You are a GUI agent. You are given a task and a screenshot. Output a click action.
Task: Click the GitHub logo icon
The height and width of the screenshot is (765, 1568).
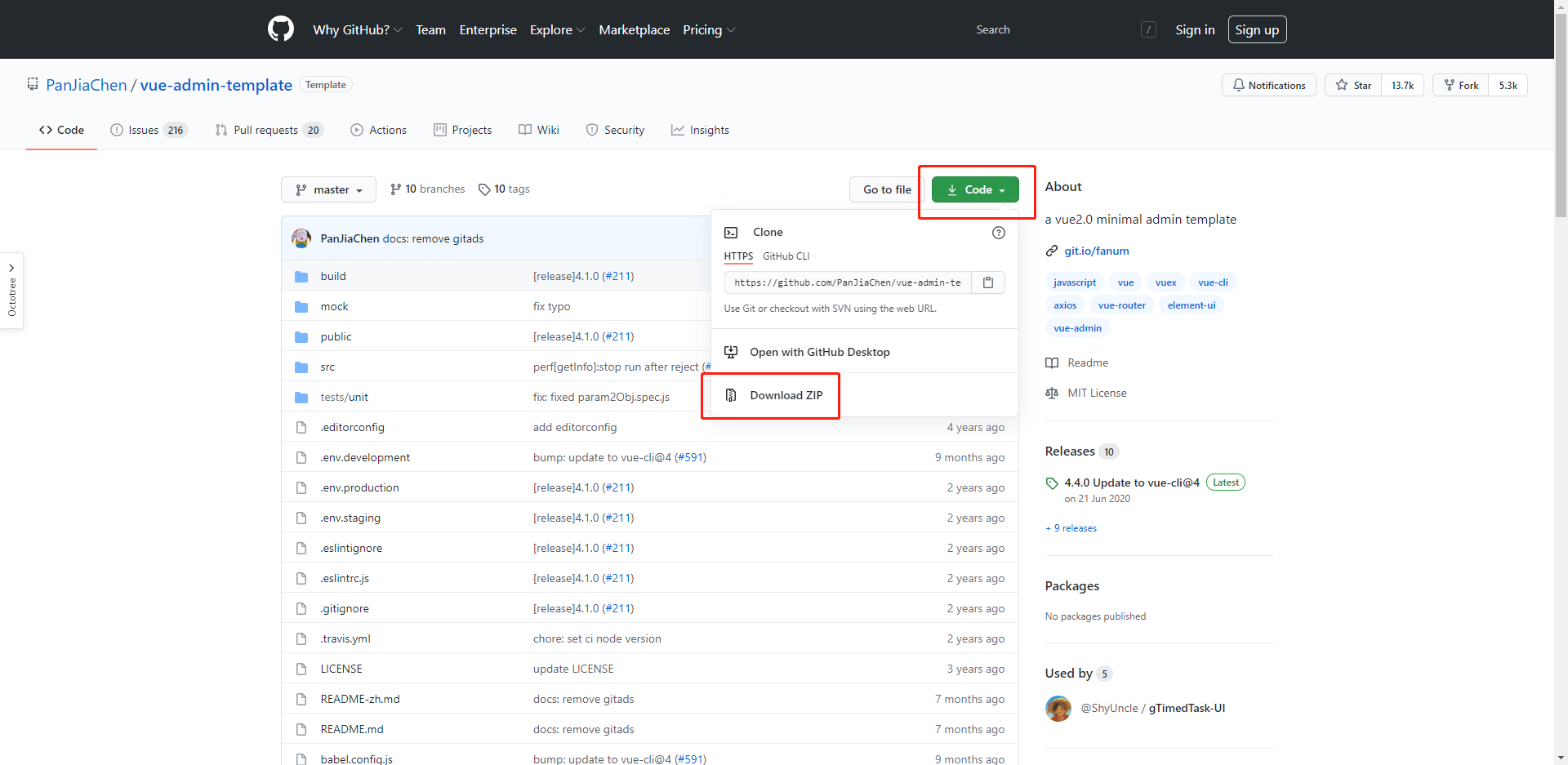pos(280,29)
